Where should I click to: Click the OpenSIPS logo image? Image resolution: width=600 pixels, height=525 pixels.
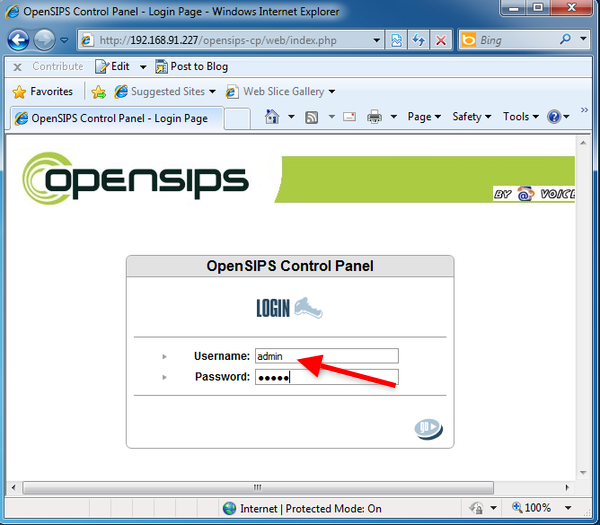(x=135, y=178)
